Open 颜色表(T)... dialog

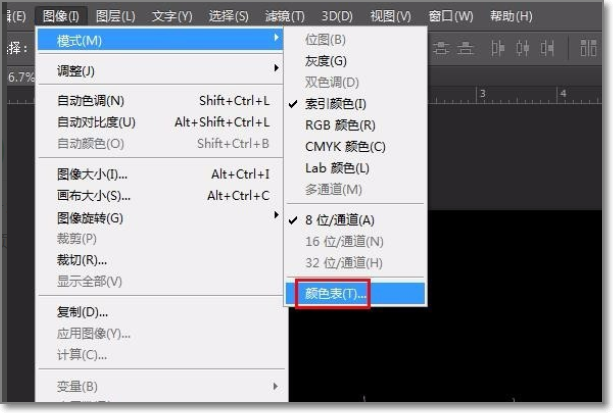tap(356, 293)
